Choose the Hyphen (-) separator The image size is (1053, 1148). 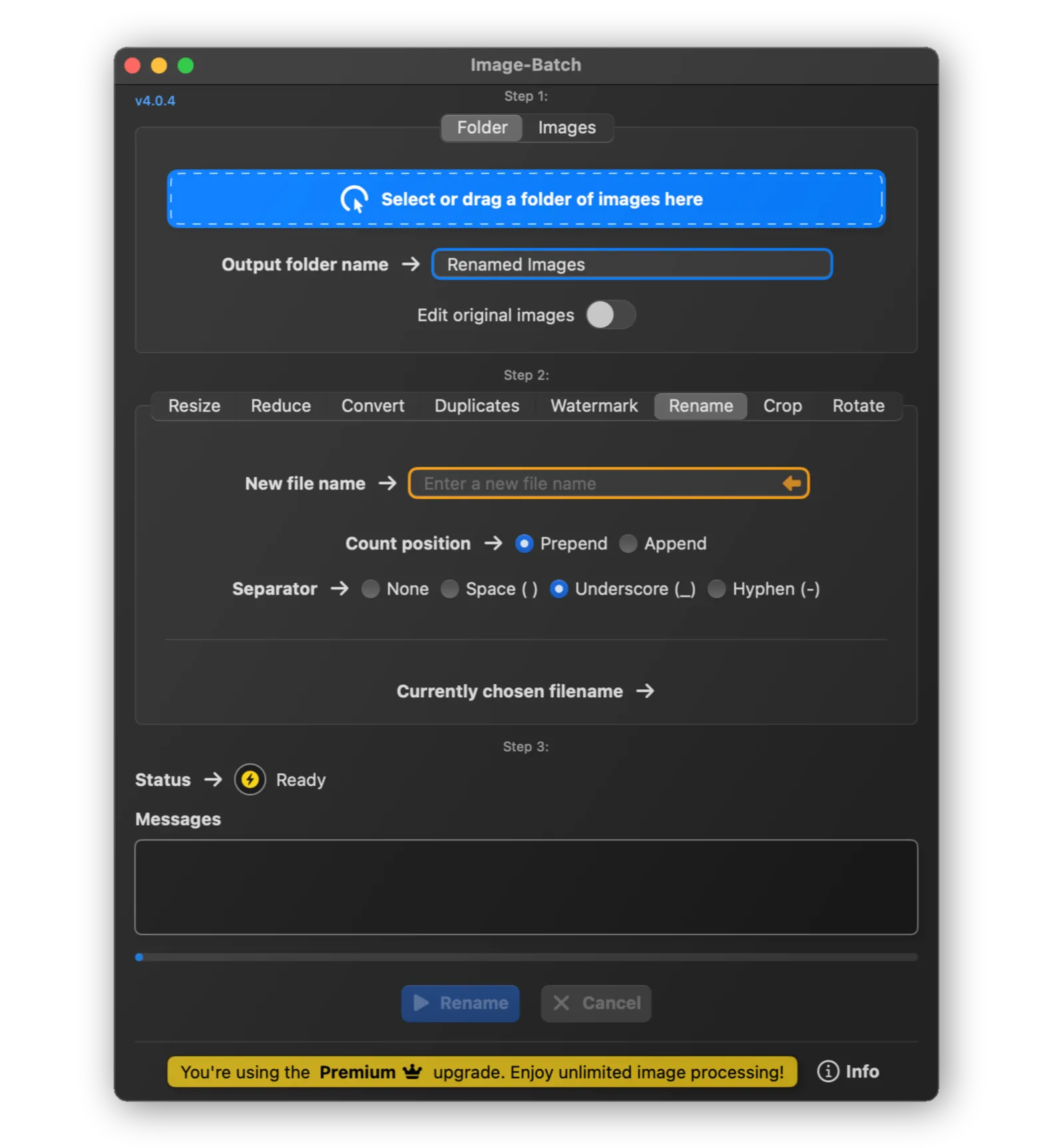click(717, 589)
